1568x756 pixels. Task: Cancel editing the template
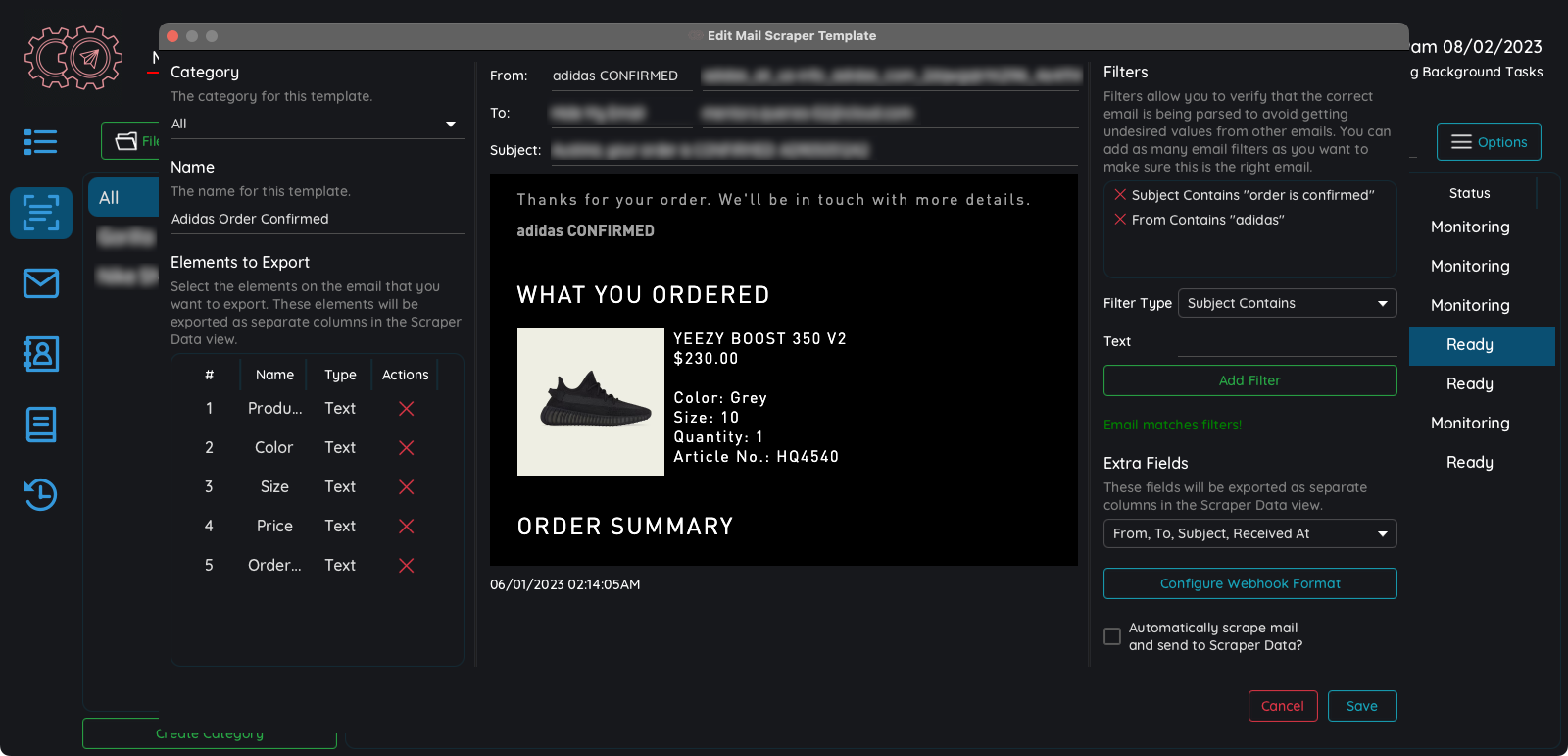click(x=1283, y=706)
